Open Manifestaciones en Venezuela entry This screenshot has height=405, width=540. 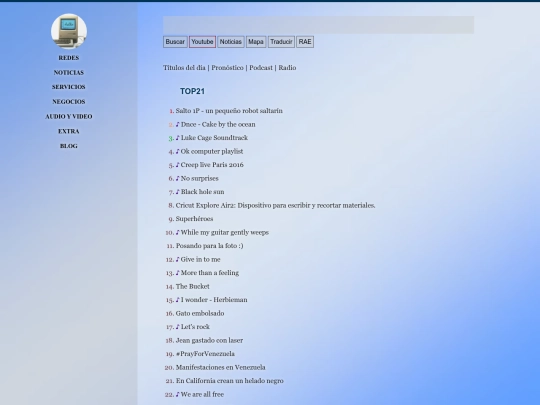[x=220, y=367]
